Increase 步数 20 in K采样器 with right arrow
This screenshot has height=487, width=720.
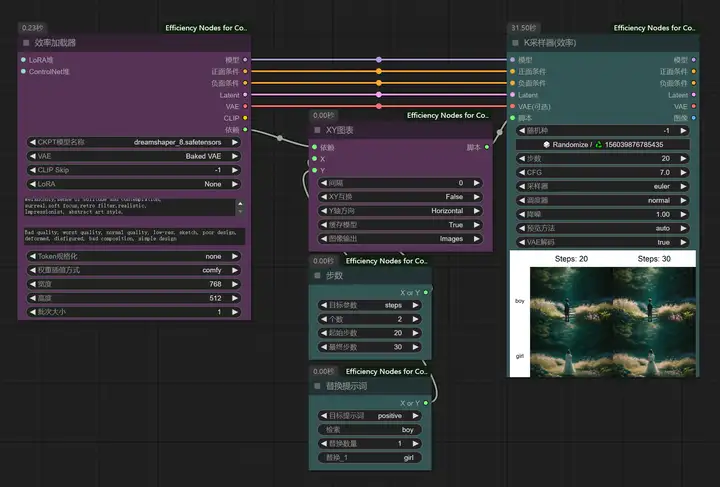point(683,159)
